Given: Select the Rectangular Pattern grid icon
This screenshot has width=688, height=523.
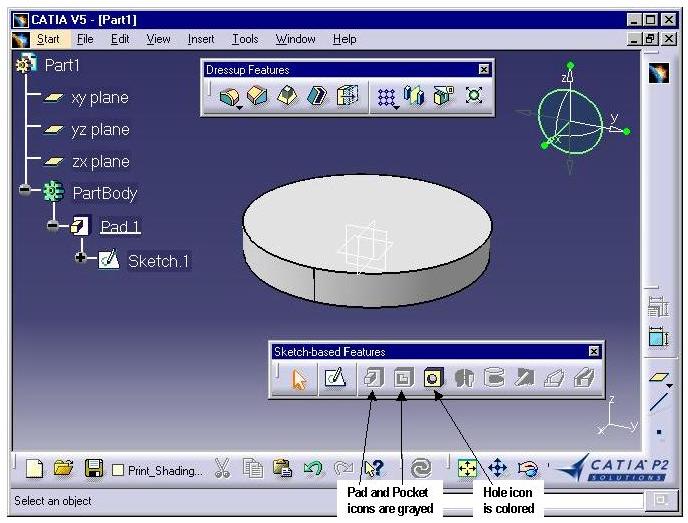Looking at the screenshot, I should point(386,97).
